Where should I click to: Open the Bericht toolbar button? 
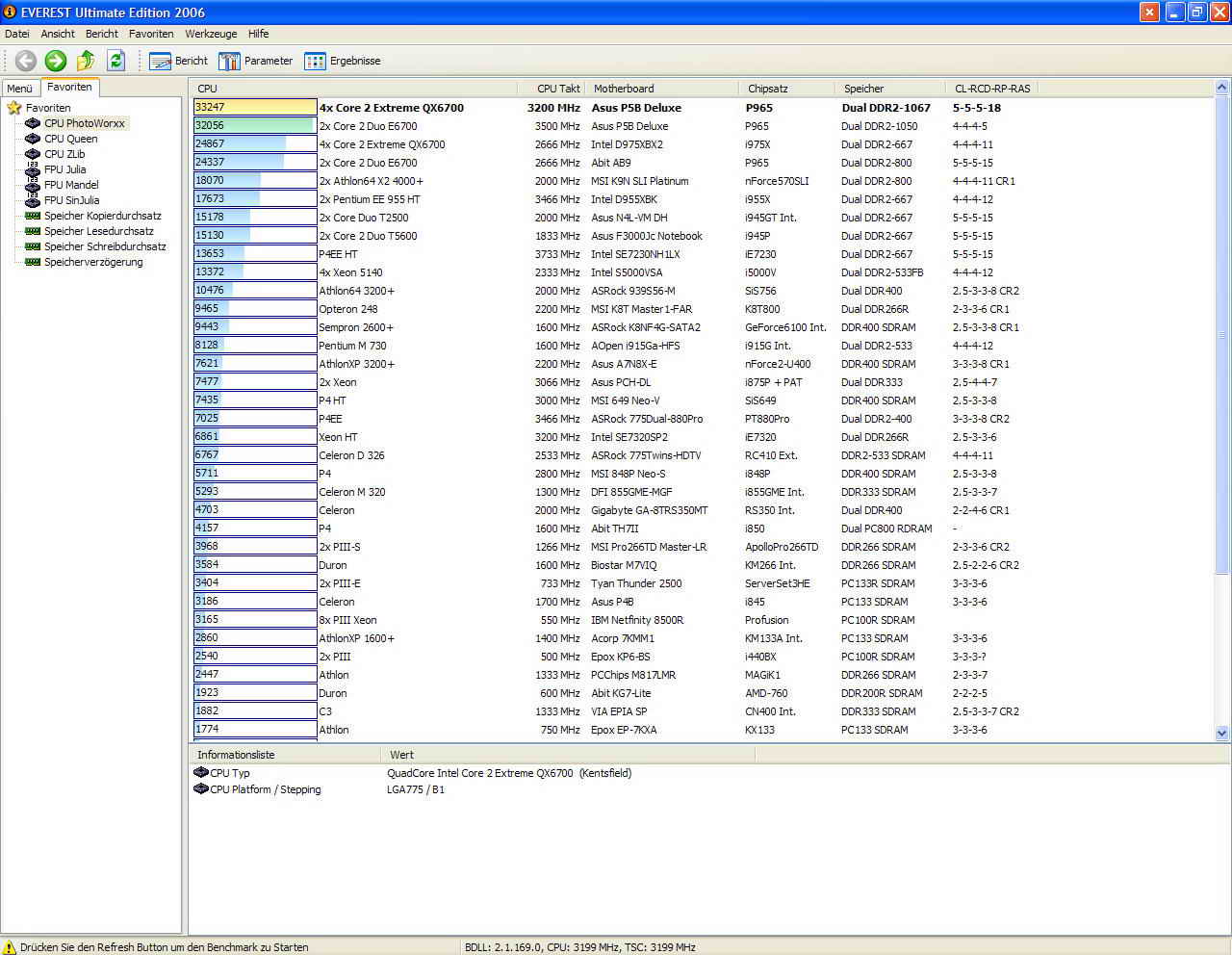pos(178,61)
